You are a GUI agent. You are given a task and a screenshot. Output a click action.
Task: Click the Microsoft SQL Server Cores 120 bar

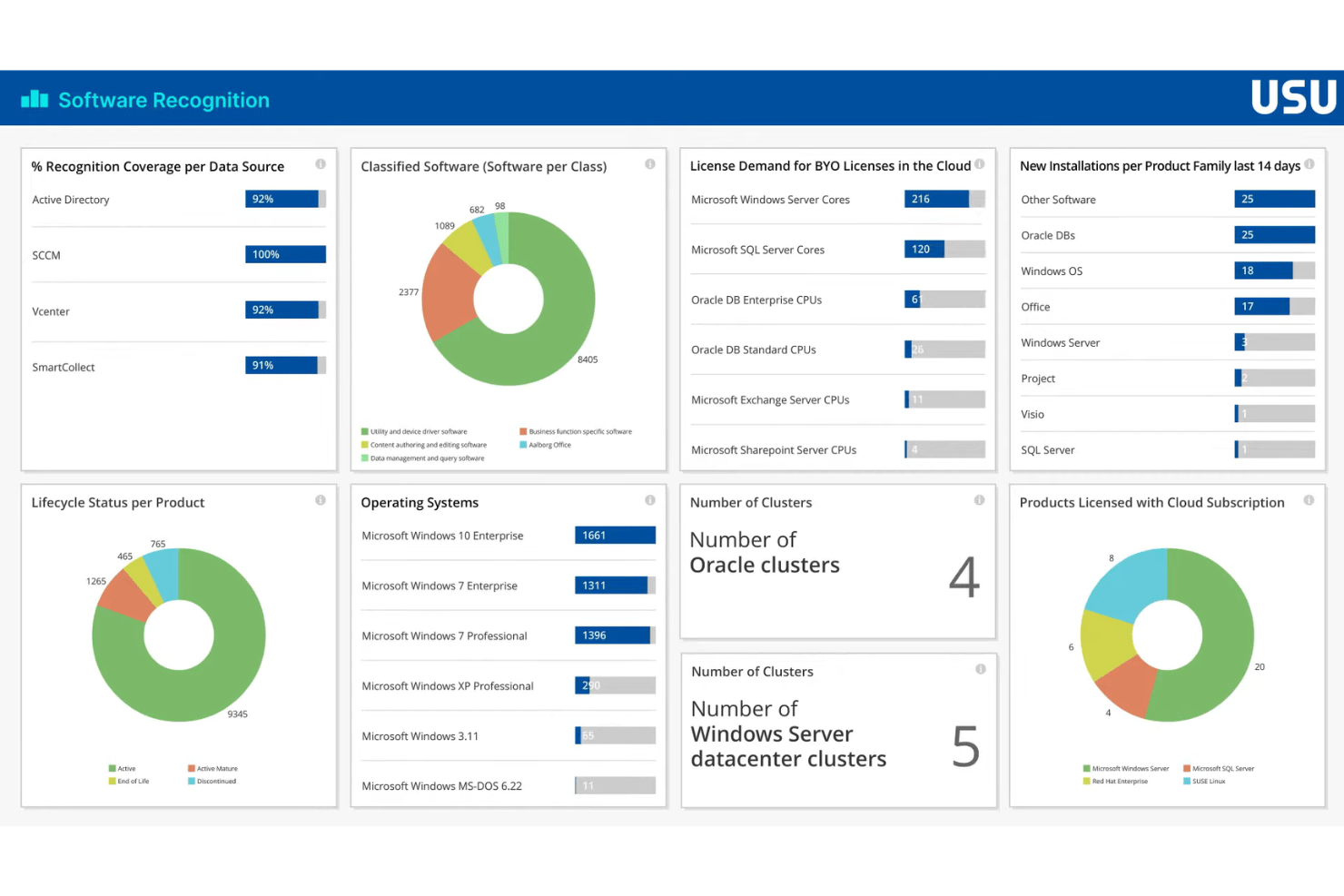[x=944, y=249]
